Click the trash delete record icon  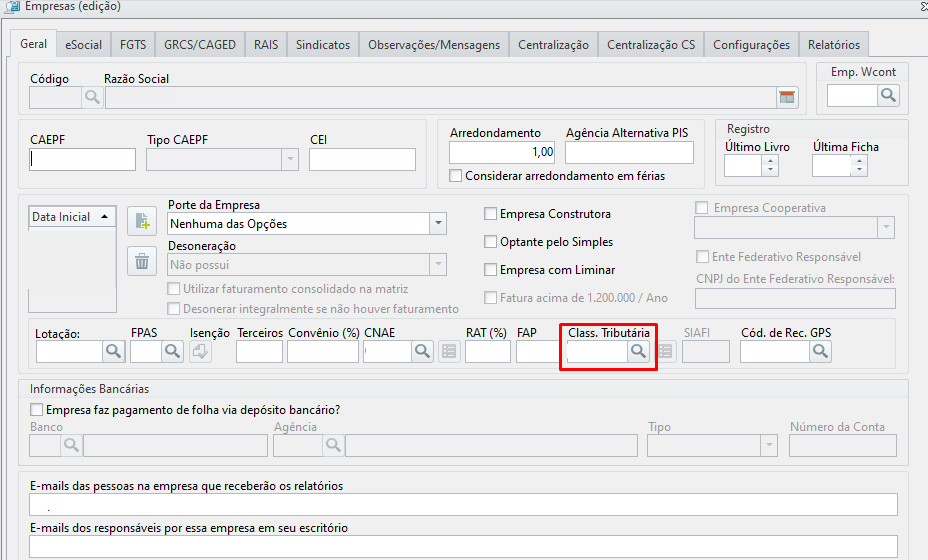coord(142,261)
